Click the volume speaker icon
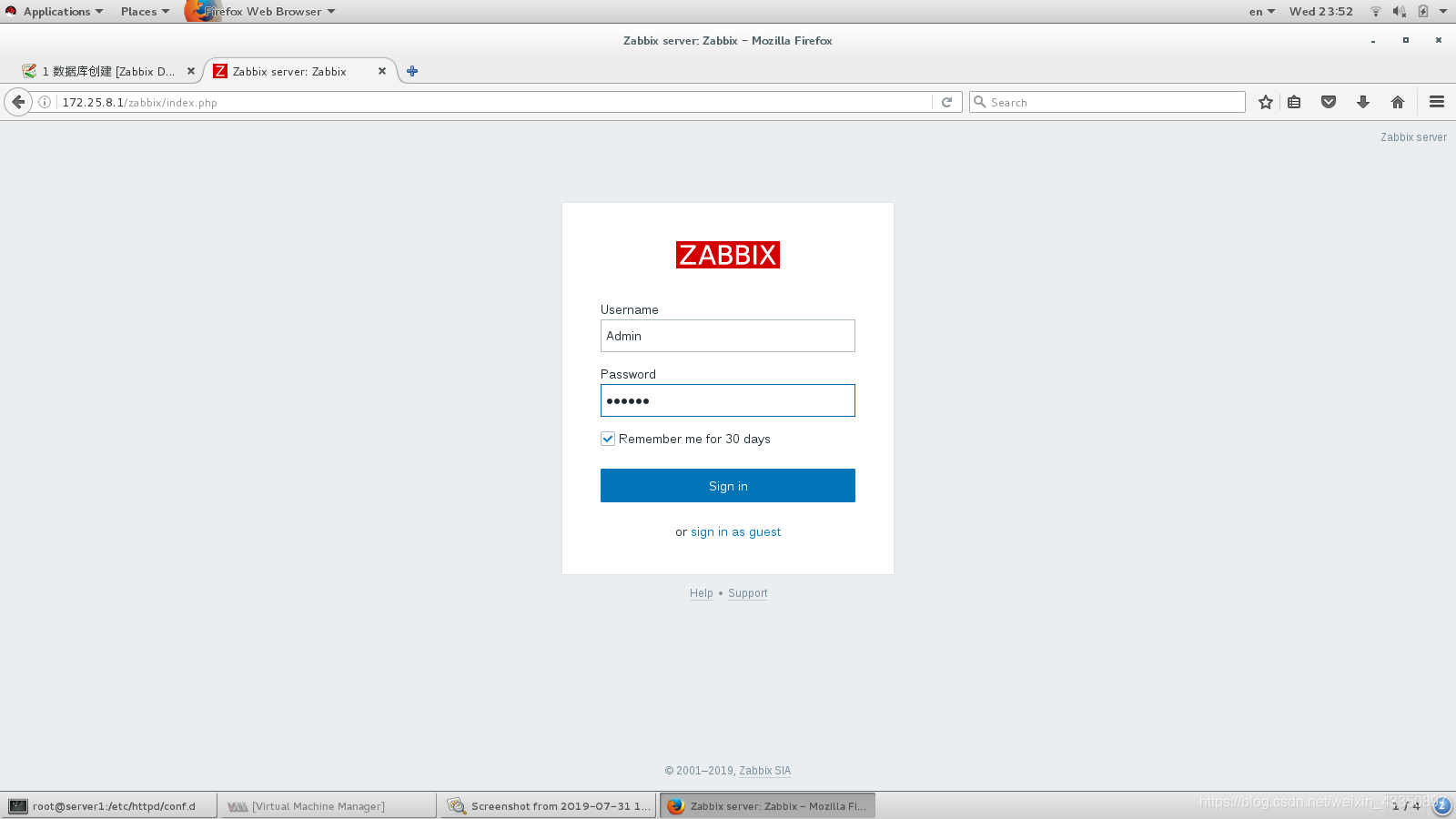 1400,12
